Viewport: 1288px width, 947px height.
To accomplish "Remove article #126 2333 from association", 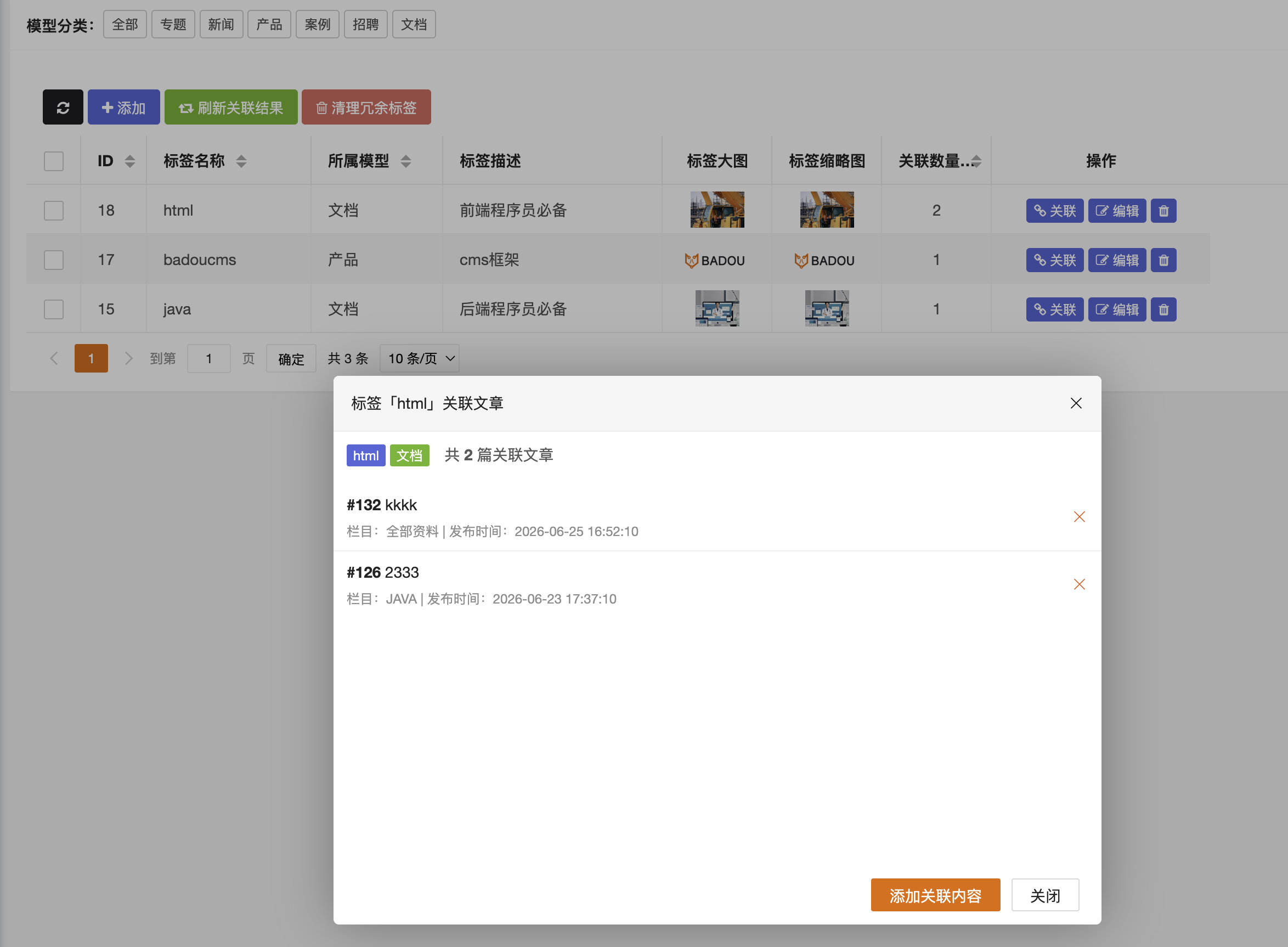I will click(1079, 584).
